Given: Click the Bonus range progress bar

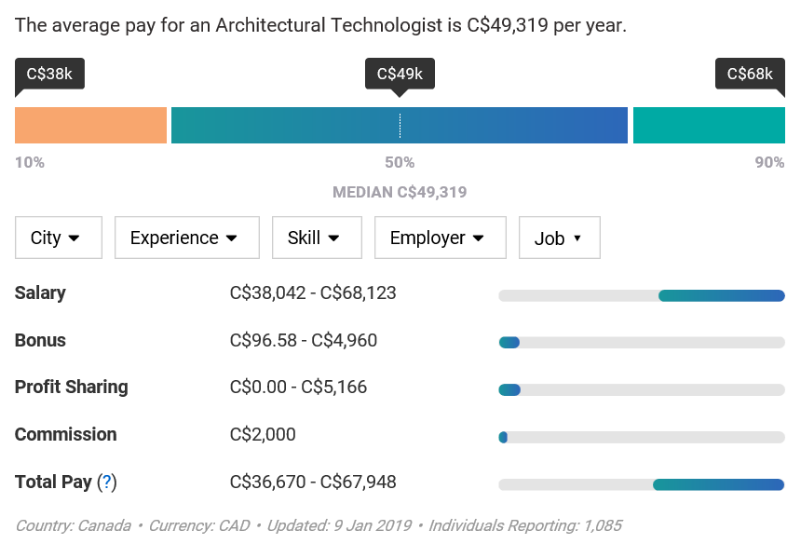Looking at the screenshot, I should click(x=641, y=342).
